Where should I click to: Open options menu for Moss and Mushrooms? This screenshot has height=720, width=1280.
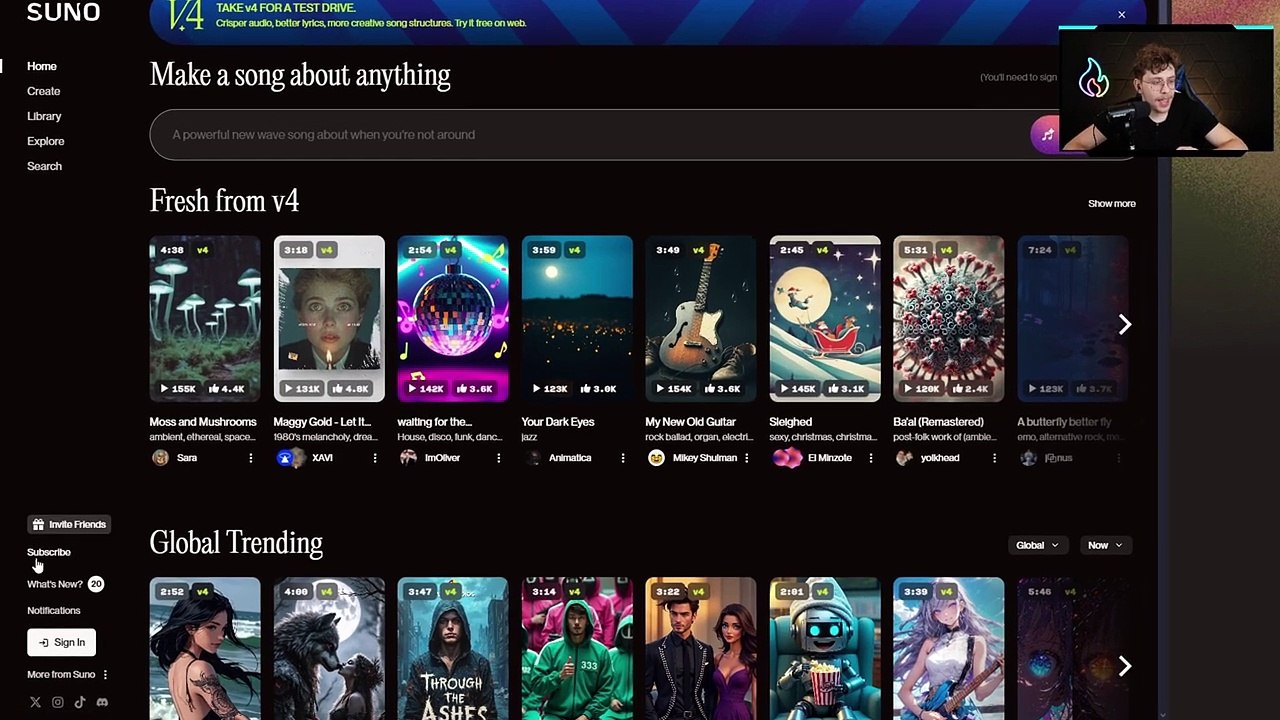tap(251, 458)
